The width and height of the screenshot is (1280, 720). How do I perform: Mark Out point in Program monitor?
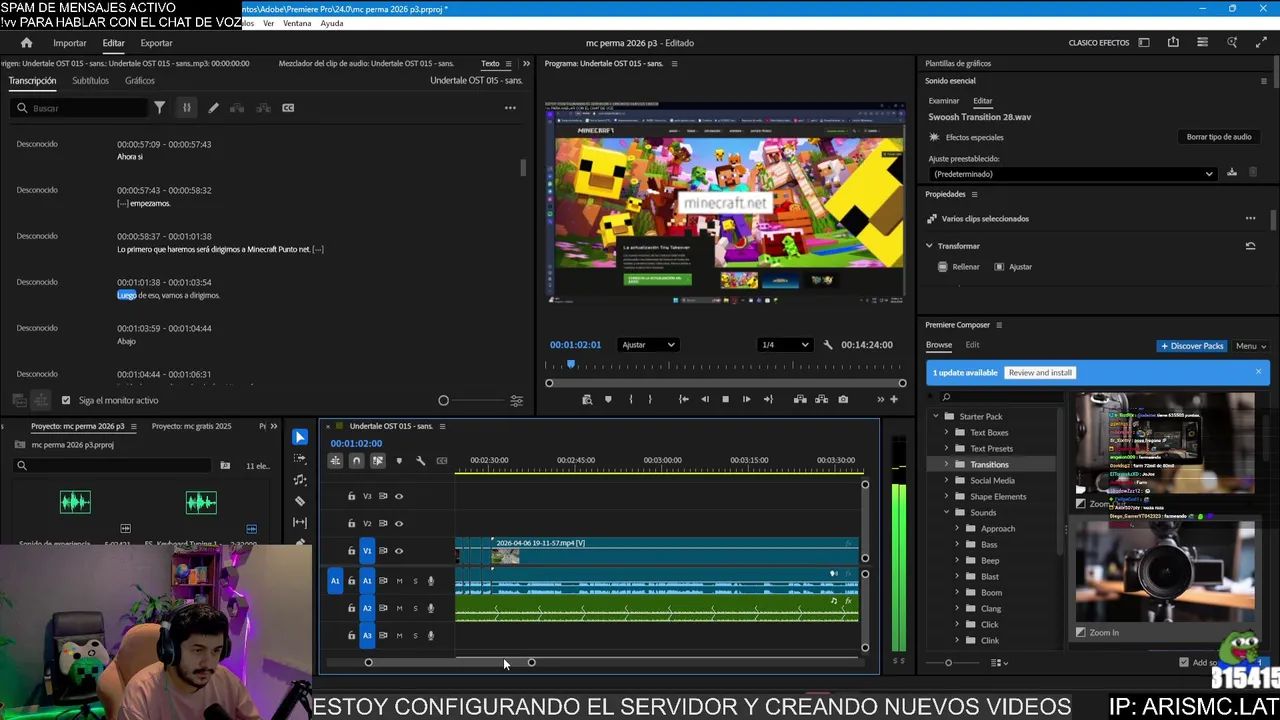click(650, 399)
